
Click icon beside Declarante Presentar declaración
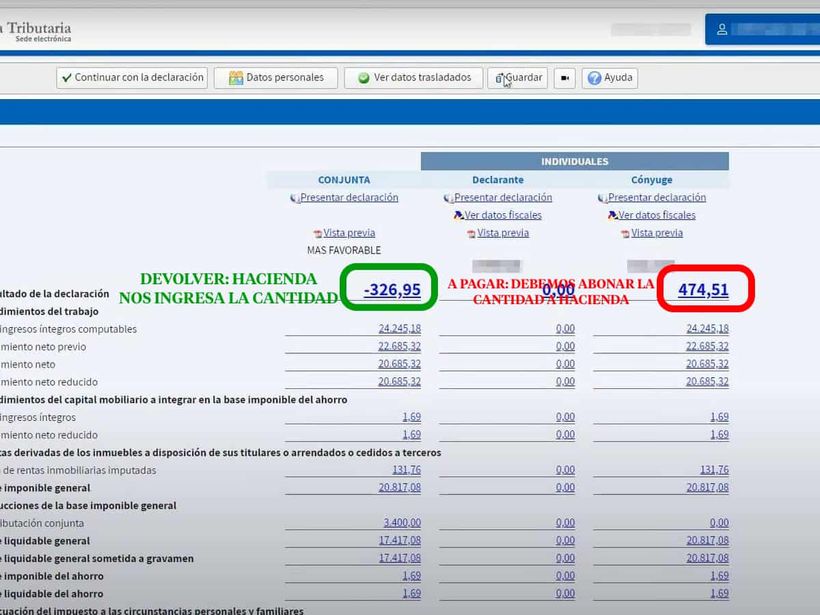(x=449, y=198)
